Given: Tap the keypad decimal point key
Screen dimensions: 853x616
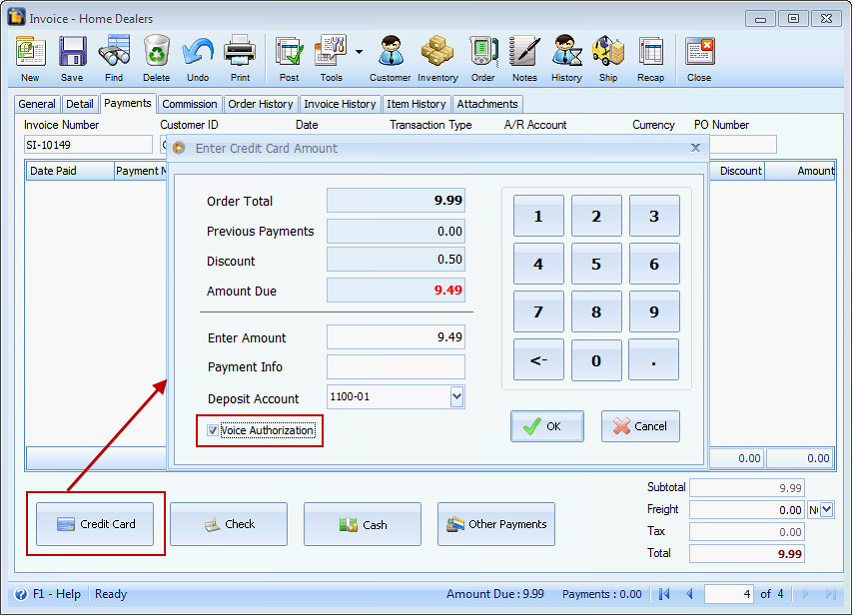Looking at the screenshot, I should (x=654, y=360).
